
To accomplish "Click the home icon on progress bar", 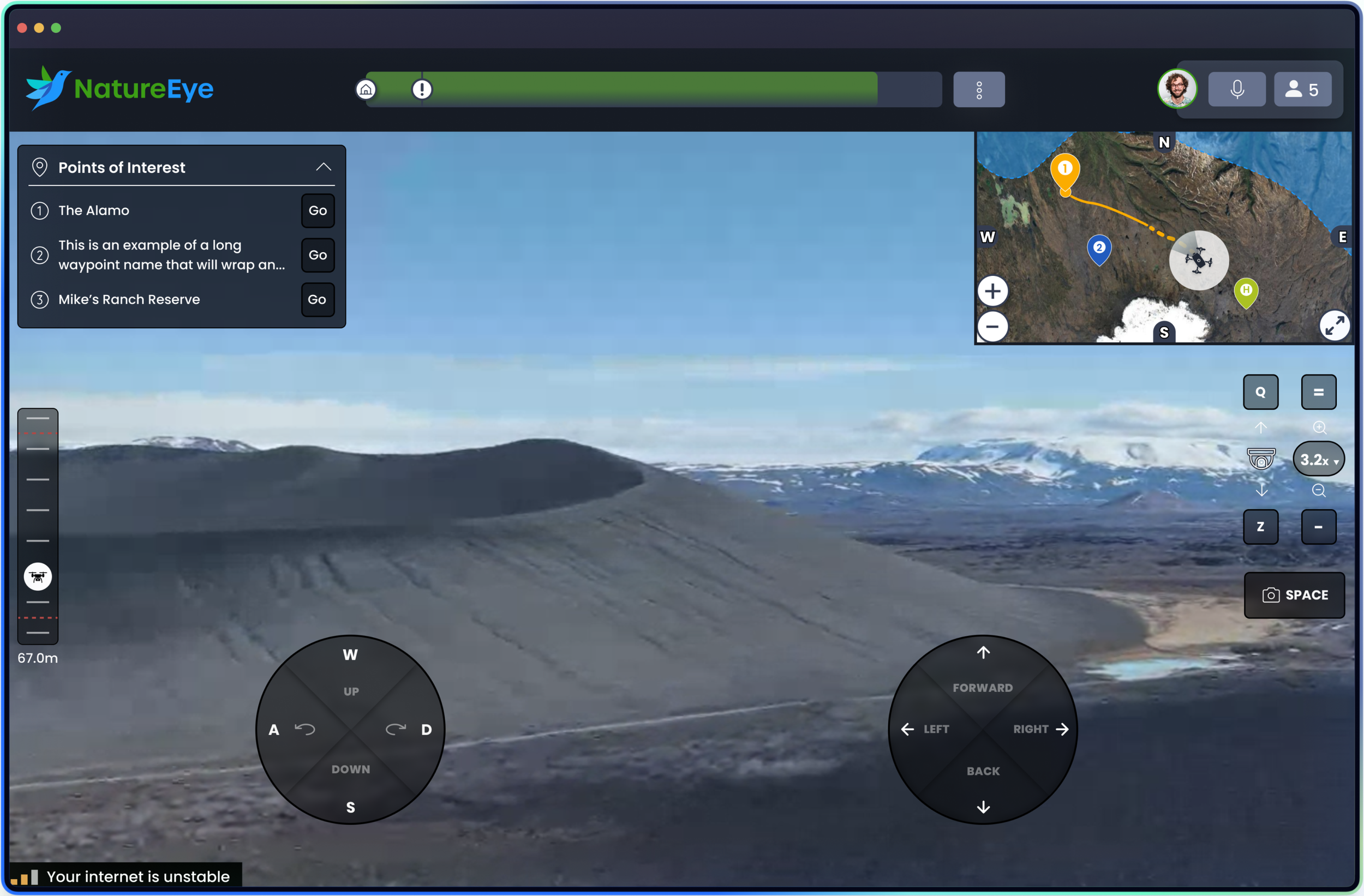I will pyautogui.click(x=366, y=89).
